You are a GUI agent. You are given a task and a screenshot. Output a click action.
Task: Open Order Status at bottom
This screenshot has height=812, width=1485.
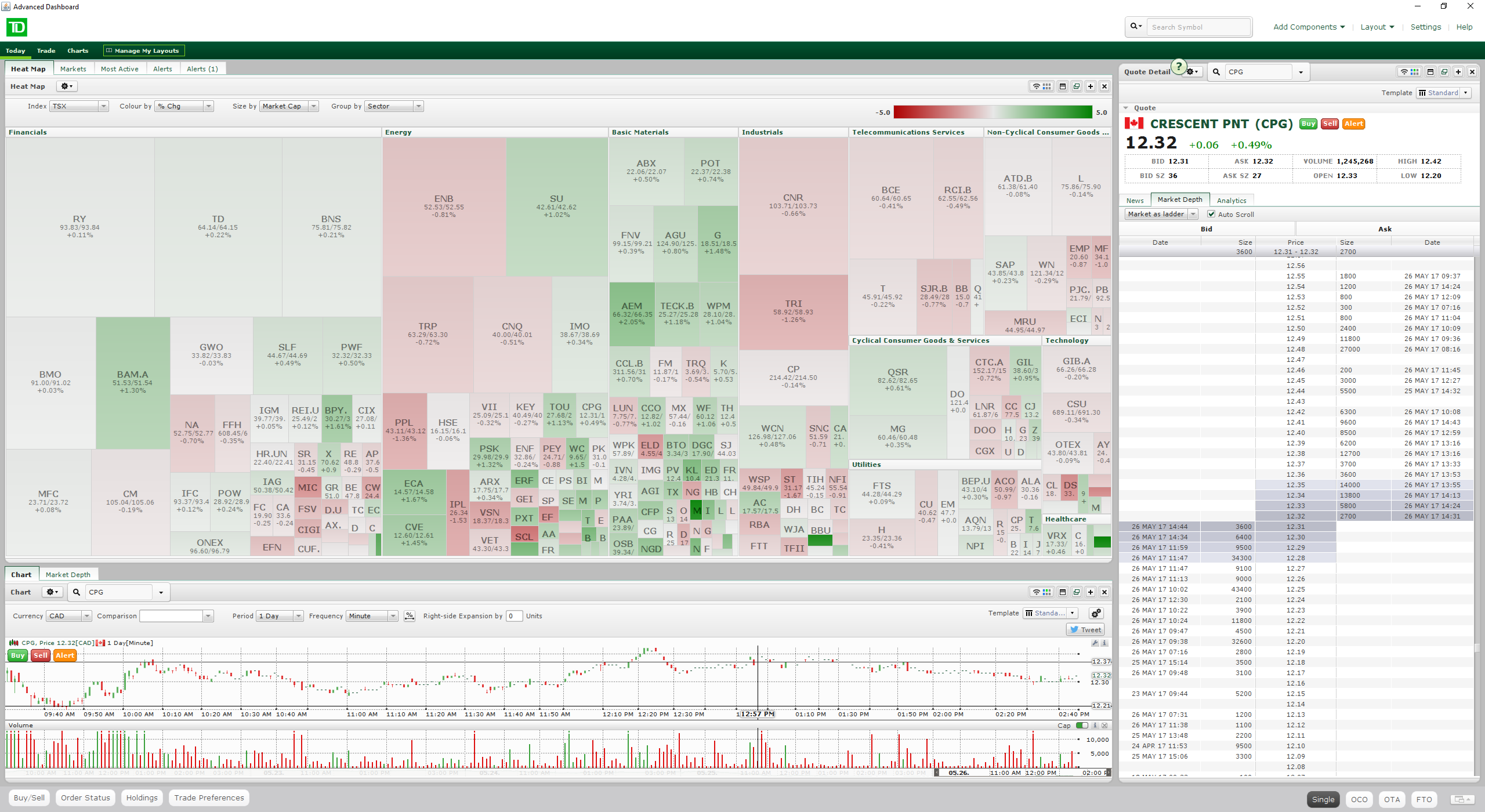(85, 798)
